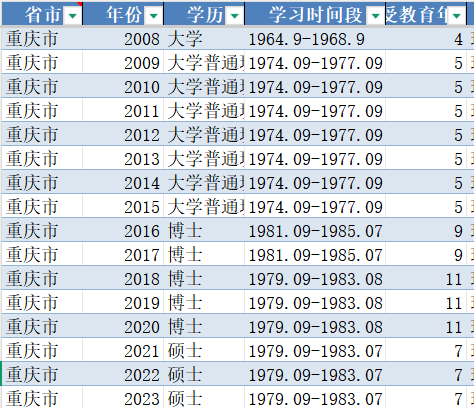
Task: Click year cell 2008
Action: [123, 39]
